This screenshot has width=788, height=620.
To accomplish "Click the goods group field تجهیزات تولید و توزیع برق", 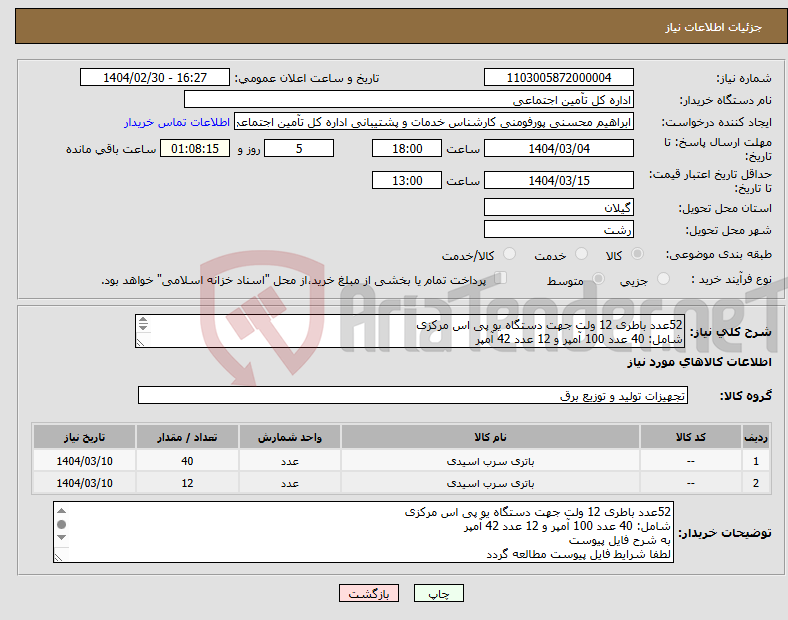I will coord(413,395).
